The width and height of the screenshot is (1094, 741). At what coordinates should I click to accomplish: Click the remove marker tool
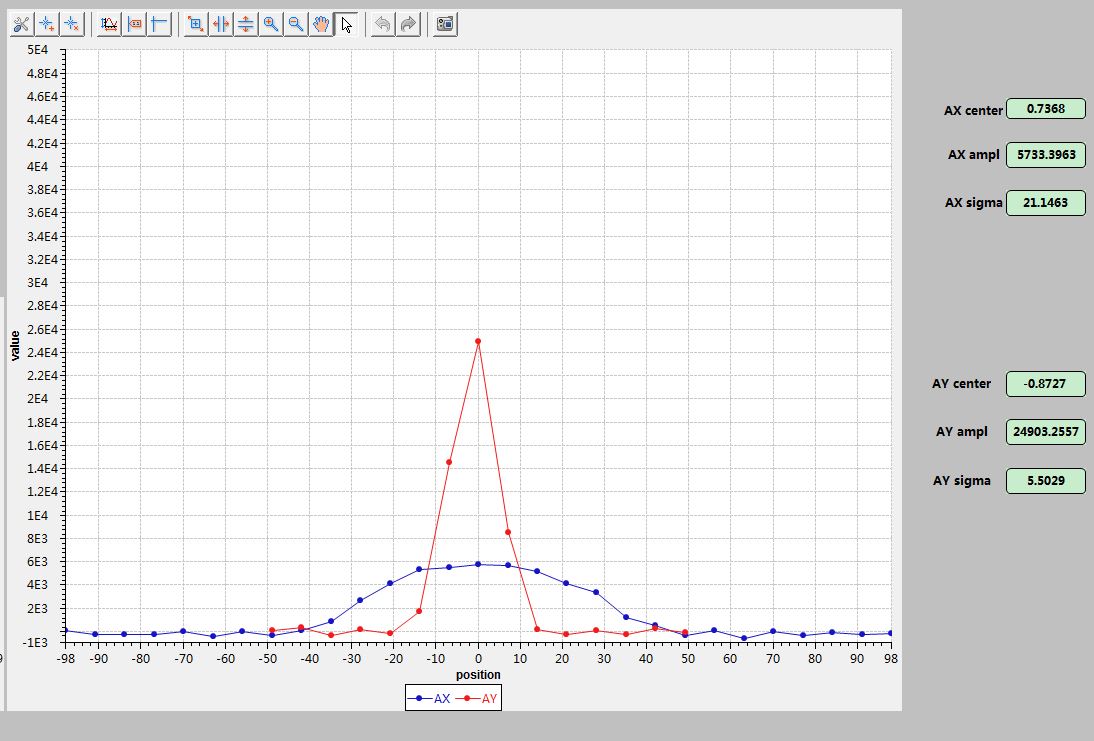71,24
